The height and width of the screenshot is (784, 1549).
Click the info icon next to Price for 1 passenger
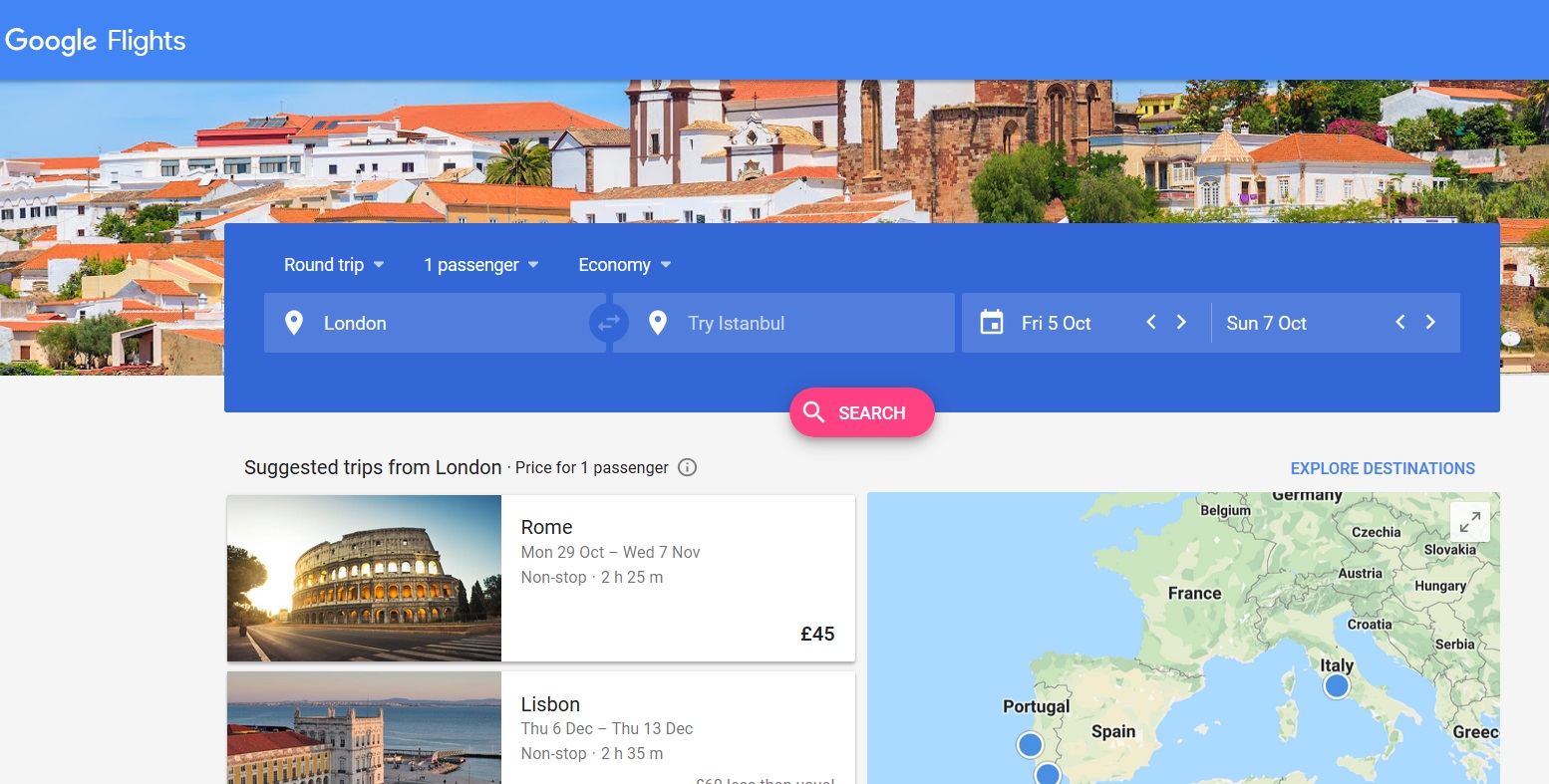click(x=687, y=467)
